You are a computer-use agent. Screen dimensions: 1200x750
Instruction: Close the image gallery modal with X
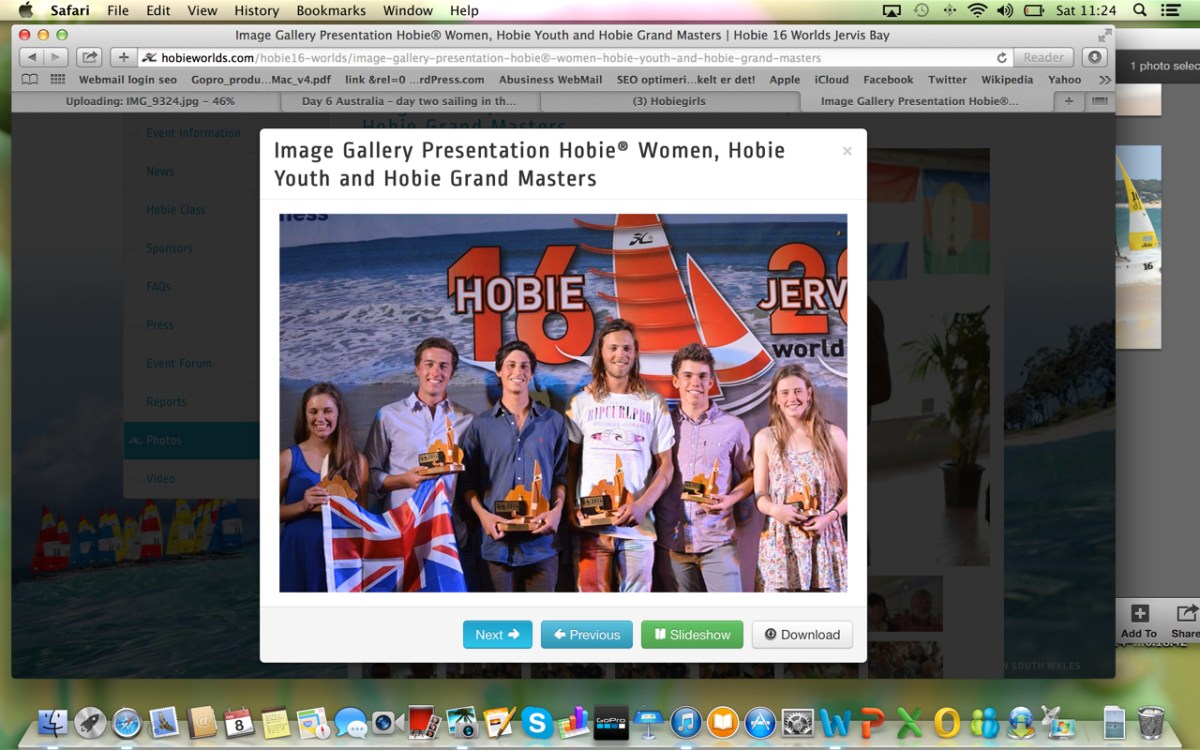coord(847,151)
